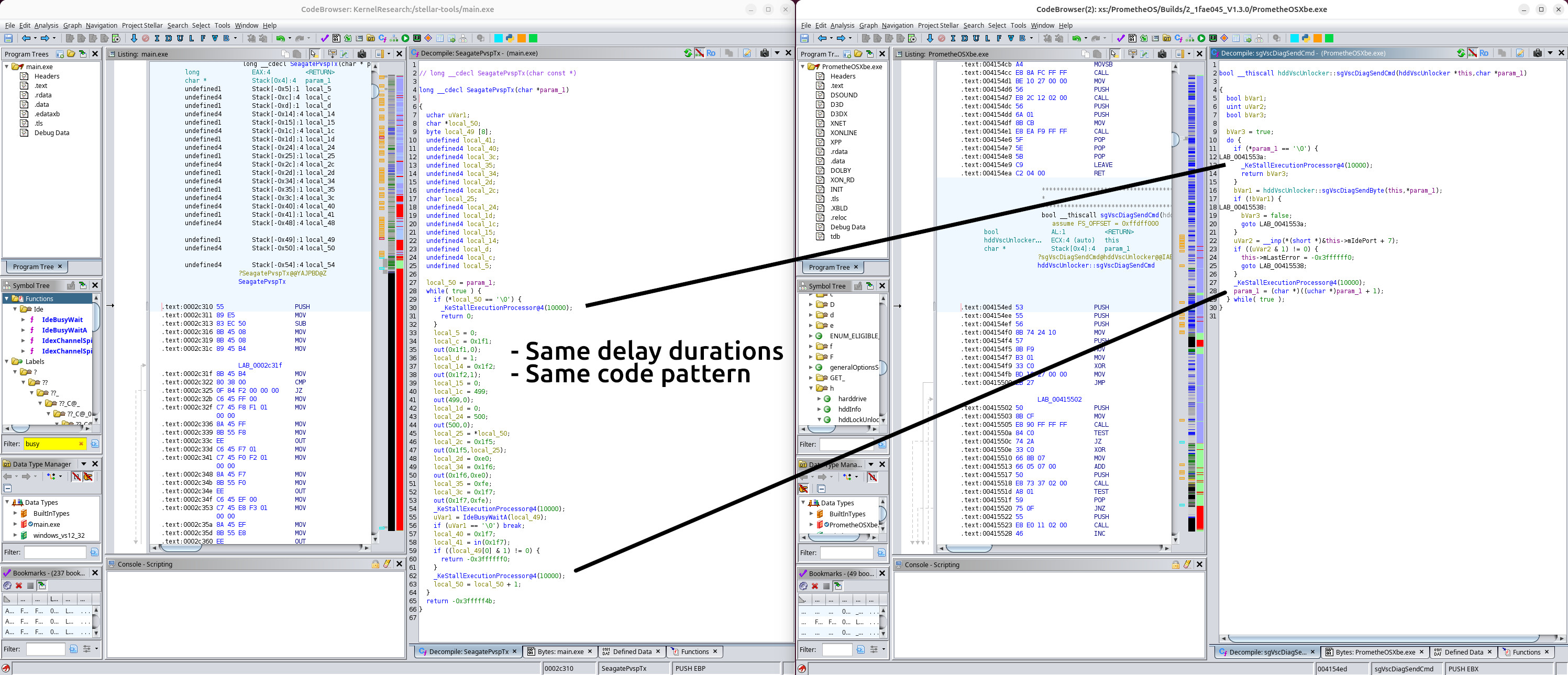Screen dimensions: 1568x675
Task: Memory map chip icon in main.exe toolbar
Action: click(417, 38)
